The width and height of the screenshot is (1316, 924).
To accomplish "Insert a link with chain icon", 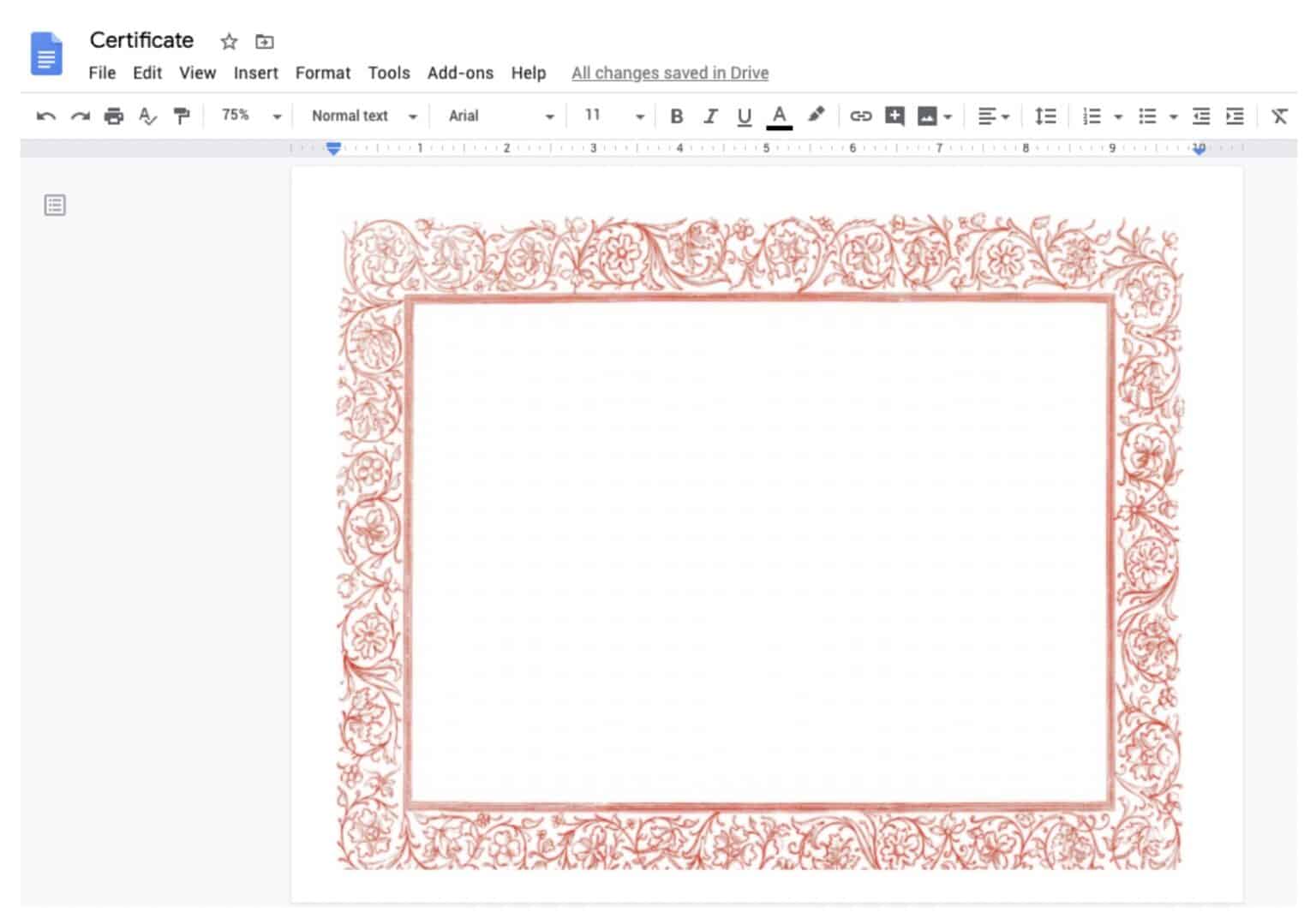I will pyautogui.click(x=860, y=116).
